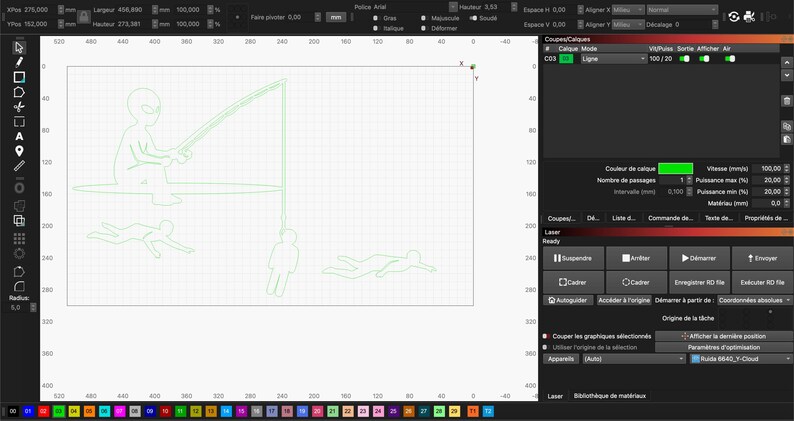The width and height of the screenshot is (794, 421).
Task: Select the Radius corner tool
Action: point(19,286)
